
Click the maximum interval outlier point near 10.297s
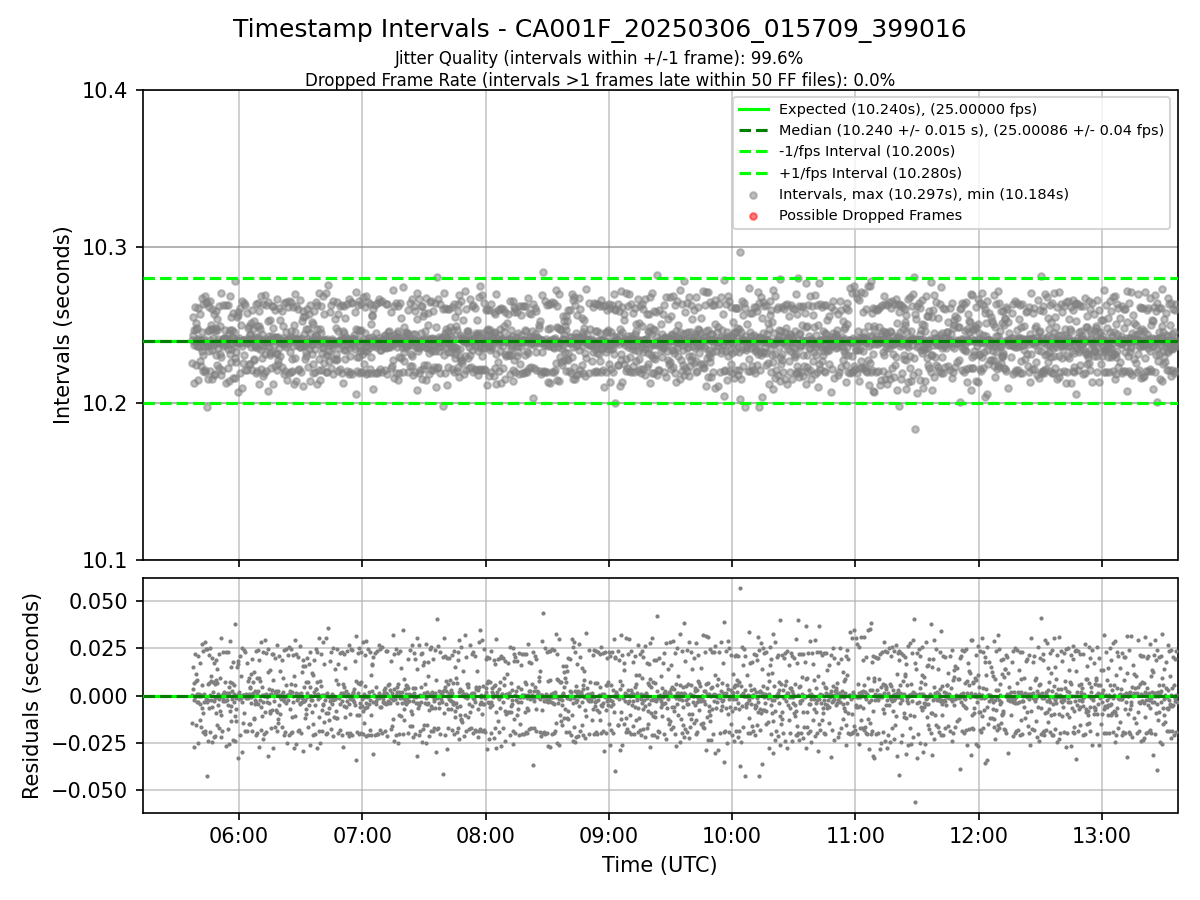click(740, 252)
